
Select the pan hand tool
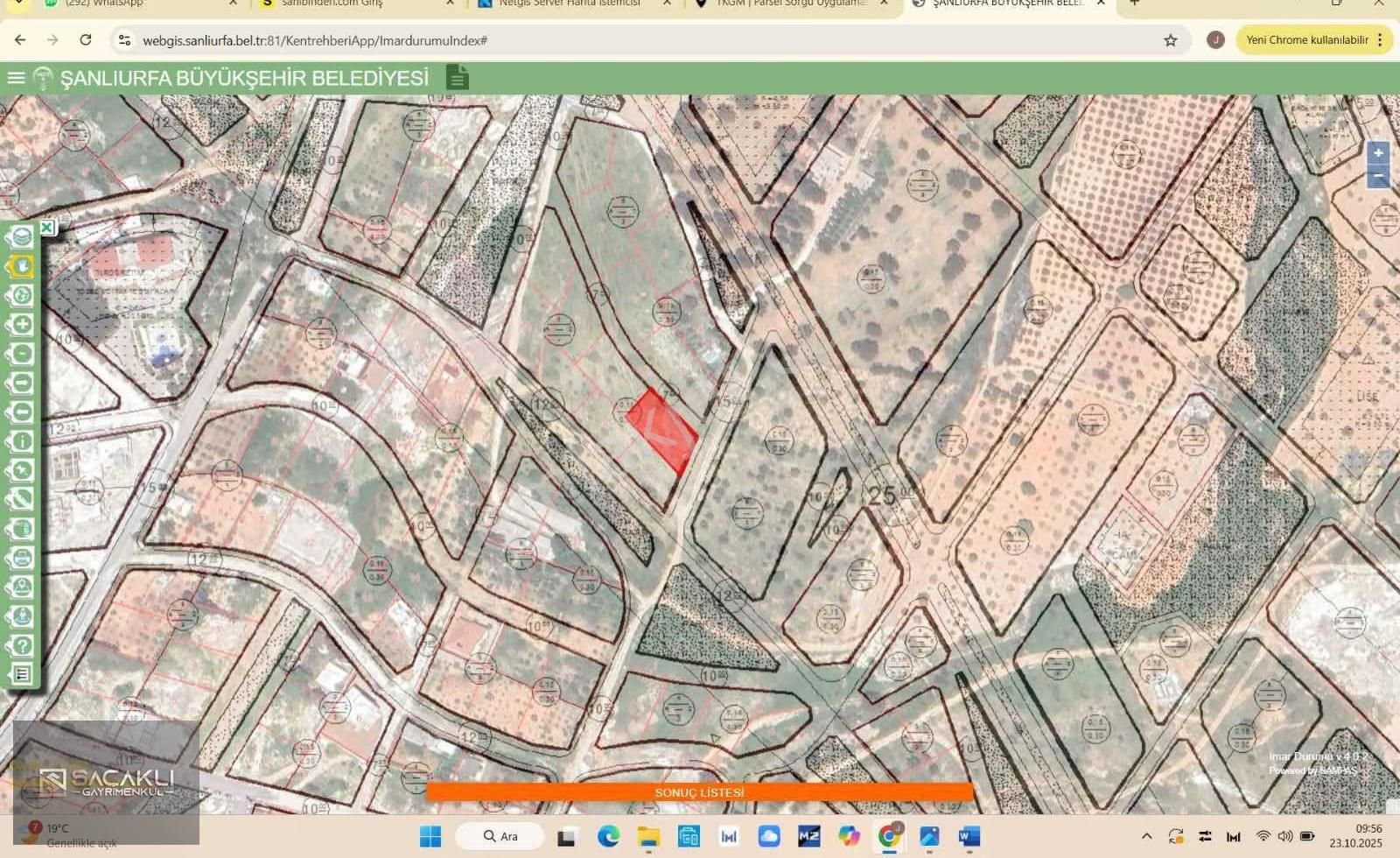(21, 266)
